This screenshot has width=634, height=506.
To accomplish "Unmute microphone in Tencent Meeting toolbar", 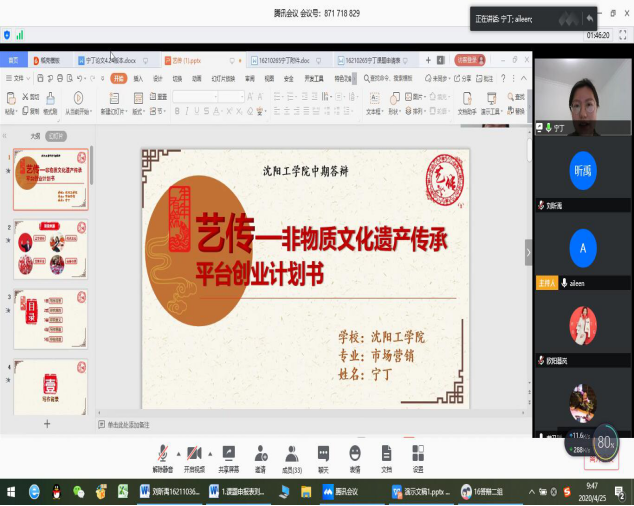I will click(x=162, y=455).
